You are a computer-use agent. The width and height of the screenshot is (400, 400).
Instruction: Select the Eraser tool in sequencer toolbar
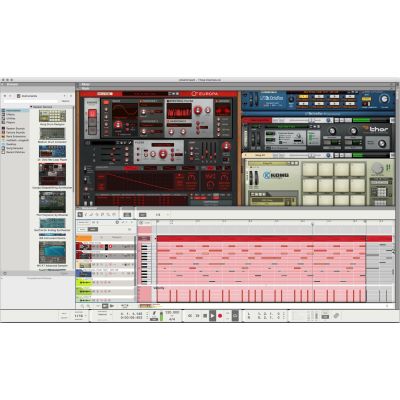[91, 214]
